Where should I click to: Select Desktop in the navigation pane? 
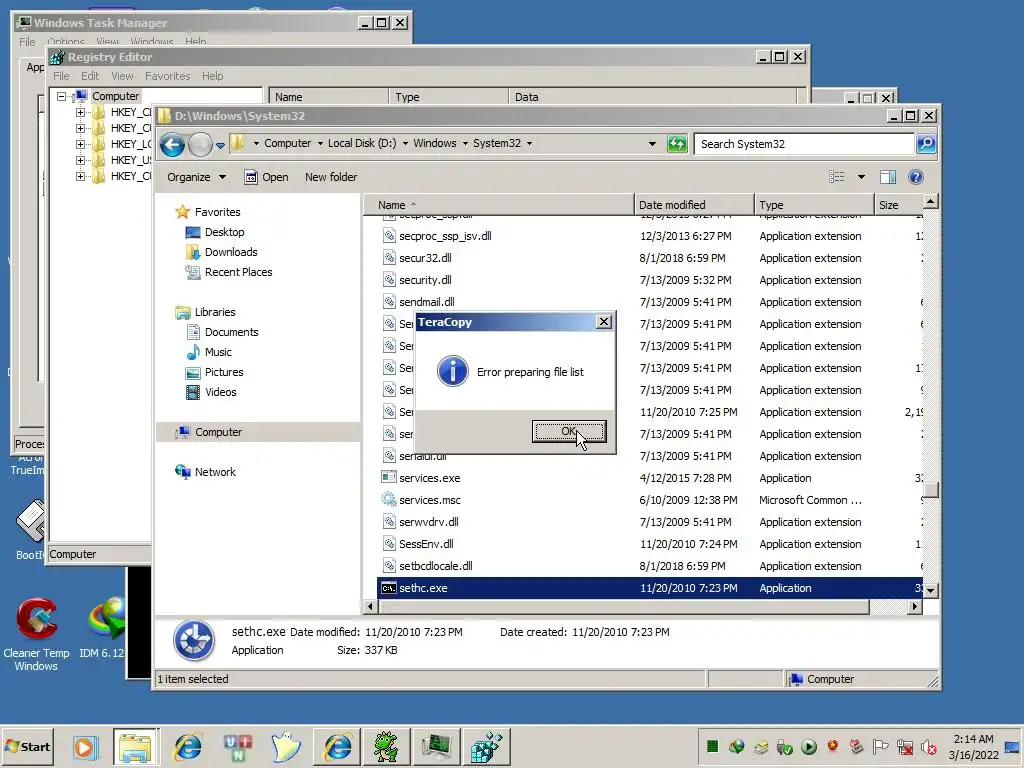pos(224,232)
